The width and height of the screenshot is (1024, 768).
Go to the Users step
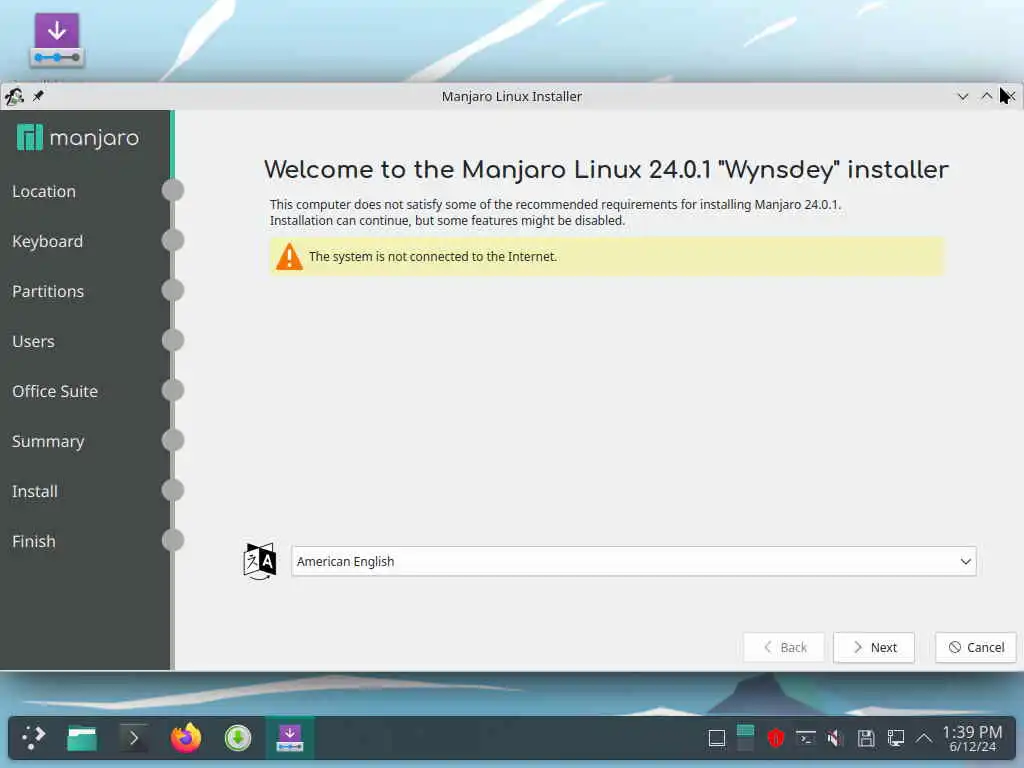(x=33, y=342)
